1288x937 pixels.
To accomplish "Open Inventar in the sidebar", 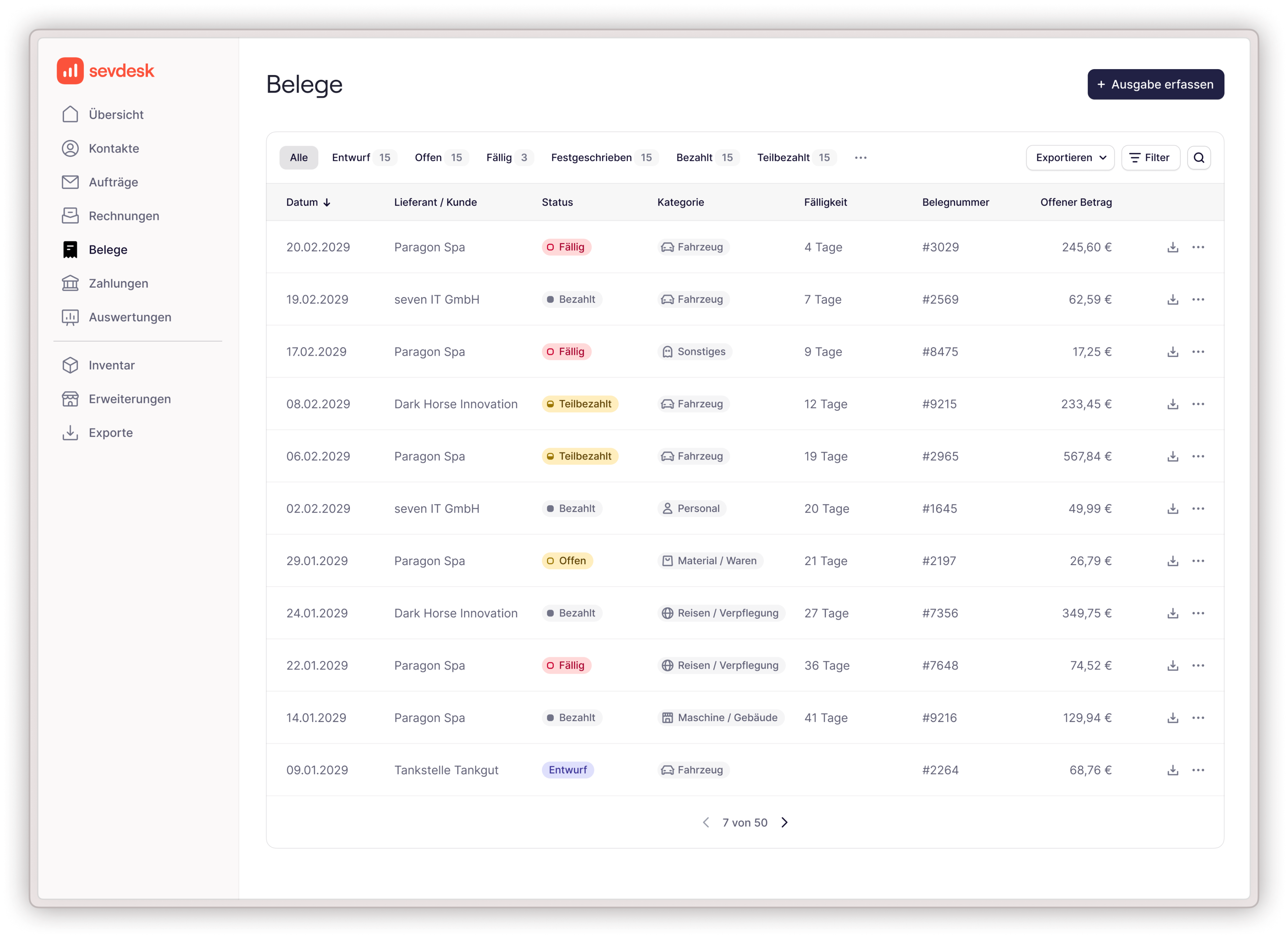I will (111, 365).
